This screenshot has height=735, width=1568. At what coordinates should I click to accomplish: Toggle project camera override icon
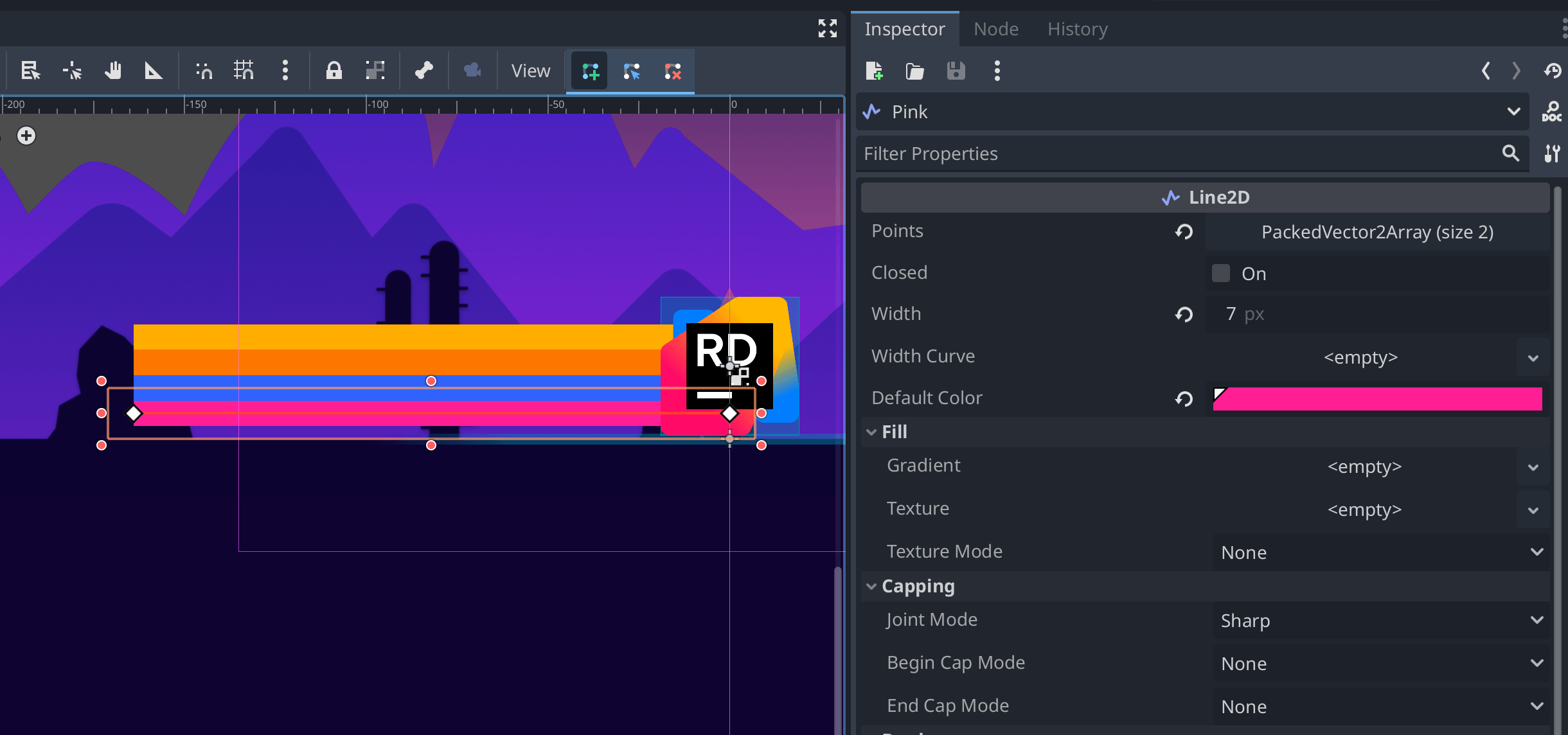click(472, 71)
